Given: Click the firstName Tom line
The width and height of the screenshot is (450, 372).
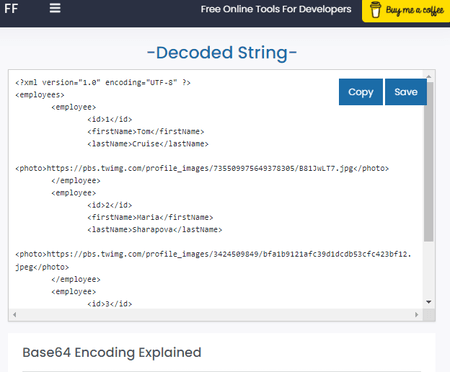Looking at the screenshot, I should coord(146,132).
